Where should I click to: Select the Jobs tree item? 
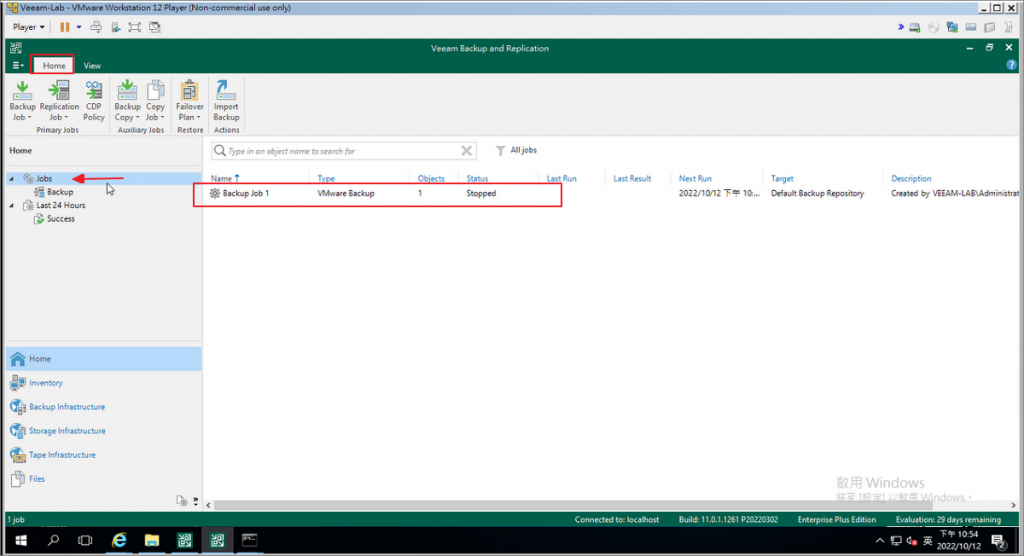click(44, 178)
